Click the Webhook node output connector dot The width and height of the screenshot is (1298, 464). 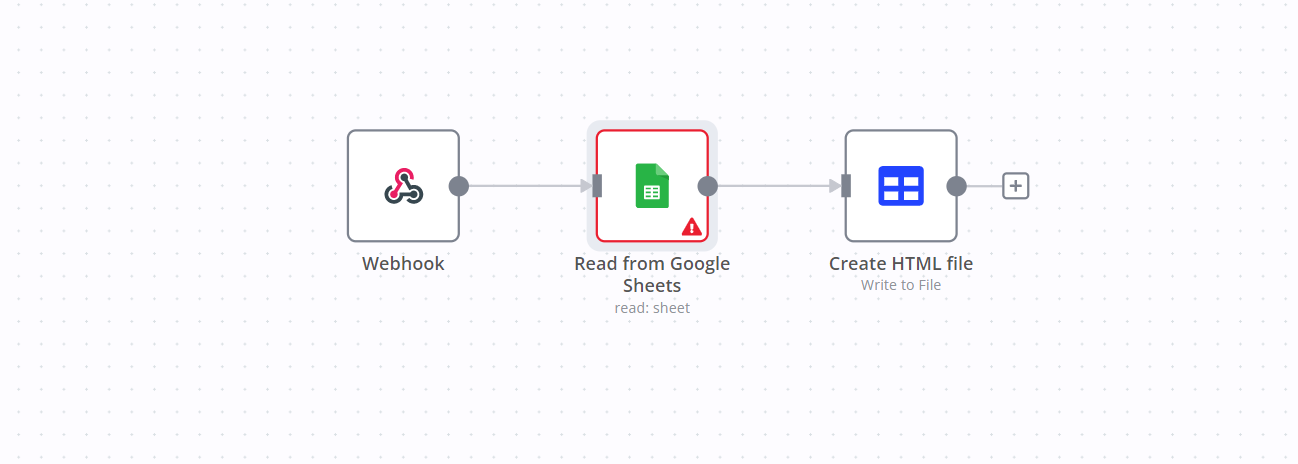point(459,186)
